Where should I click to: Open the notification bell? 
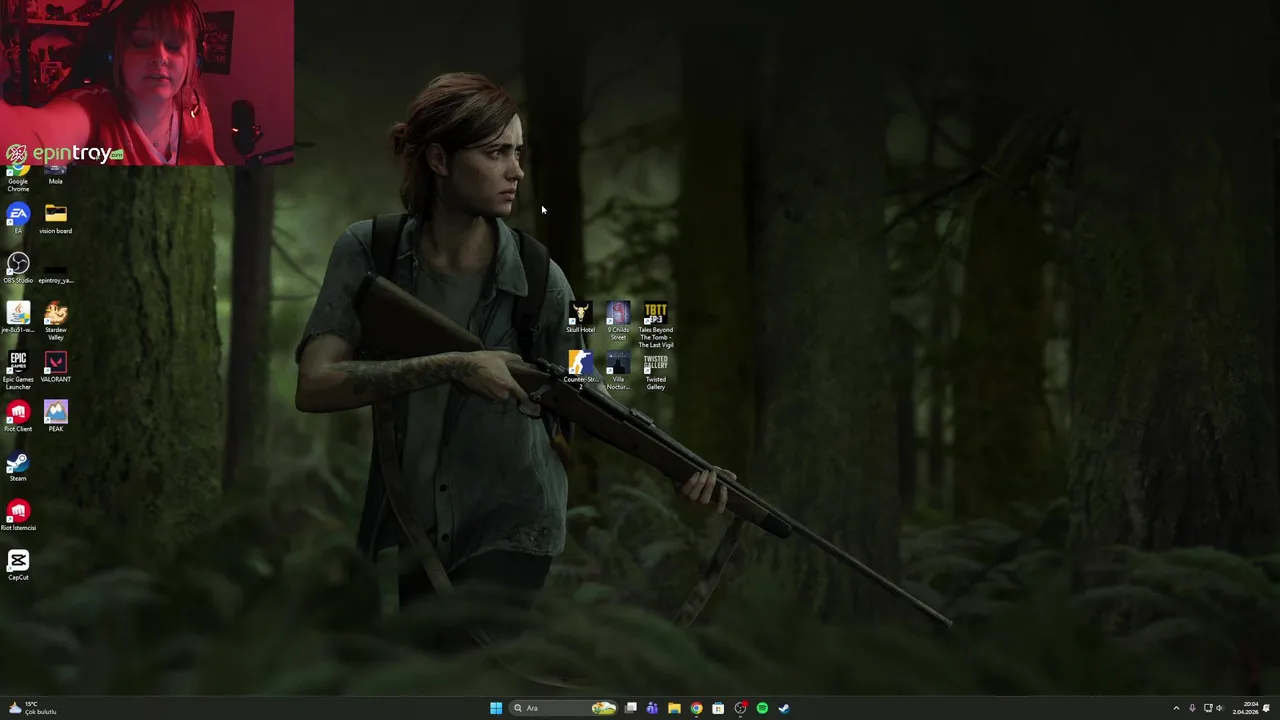point(1266,708)
